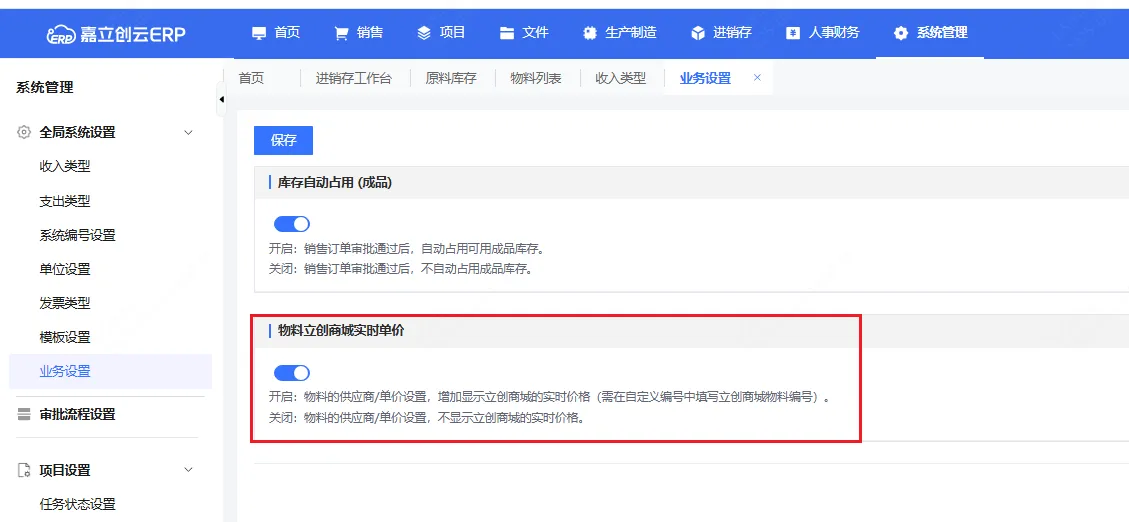Go to 发票类型 settings page
Viewport: 1129px width, 522px height.
point(65,303)
